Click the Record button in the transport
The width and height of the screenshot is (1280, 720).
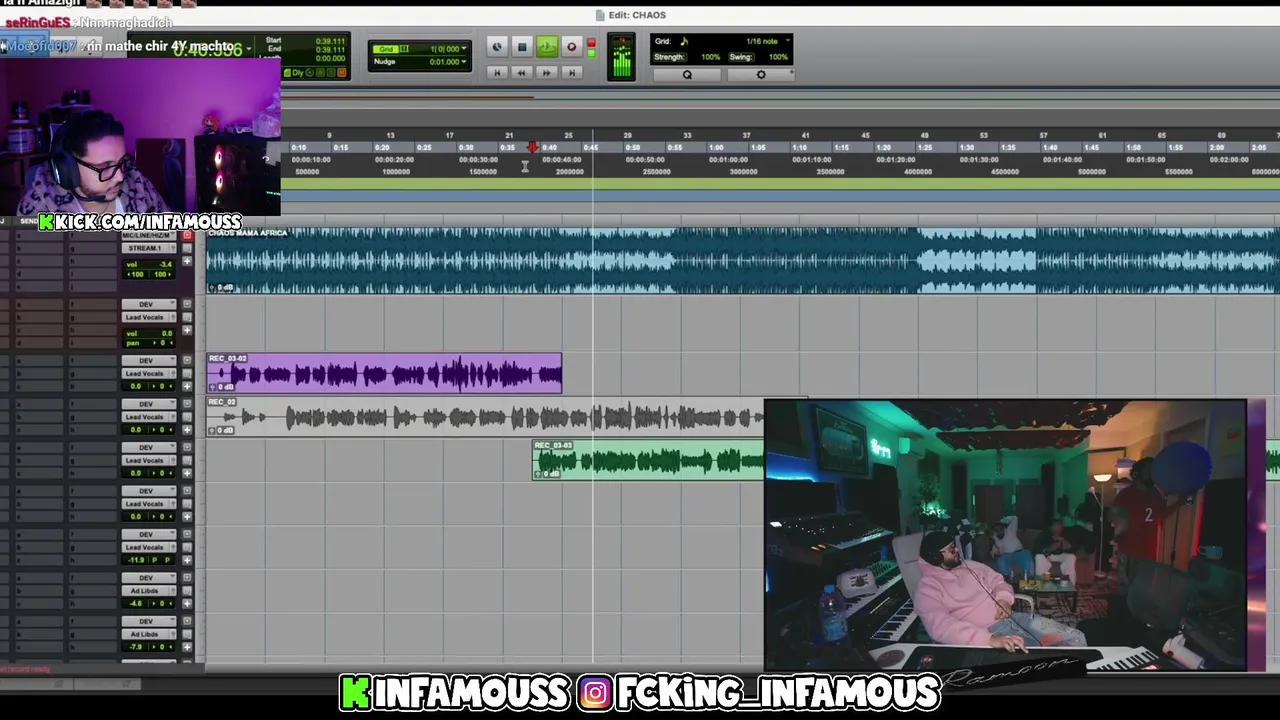tap(571, 47)
